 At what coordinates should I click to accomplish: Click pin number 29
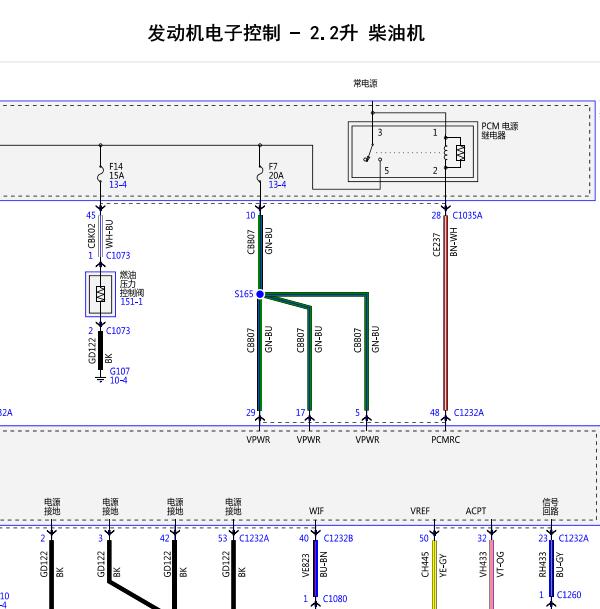click(251, 413)
